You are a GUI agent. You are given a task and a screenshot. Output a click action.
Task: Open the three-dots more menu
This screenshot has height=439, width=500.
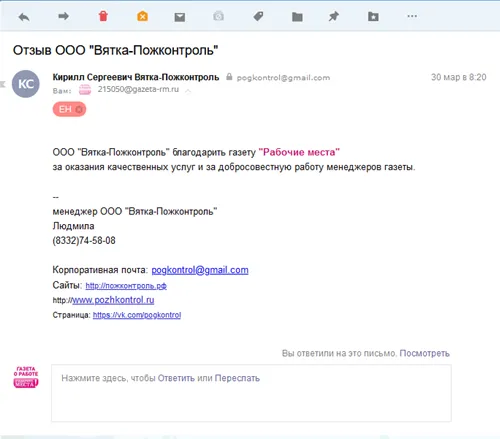click(412, 16)
